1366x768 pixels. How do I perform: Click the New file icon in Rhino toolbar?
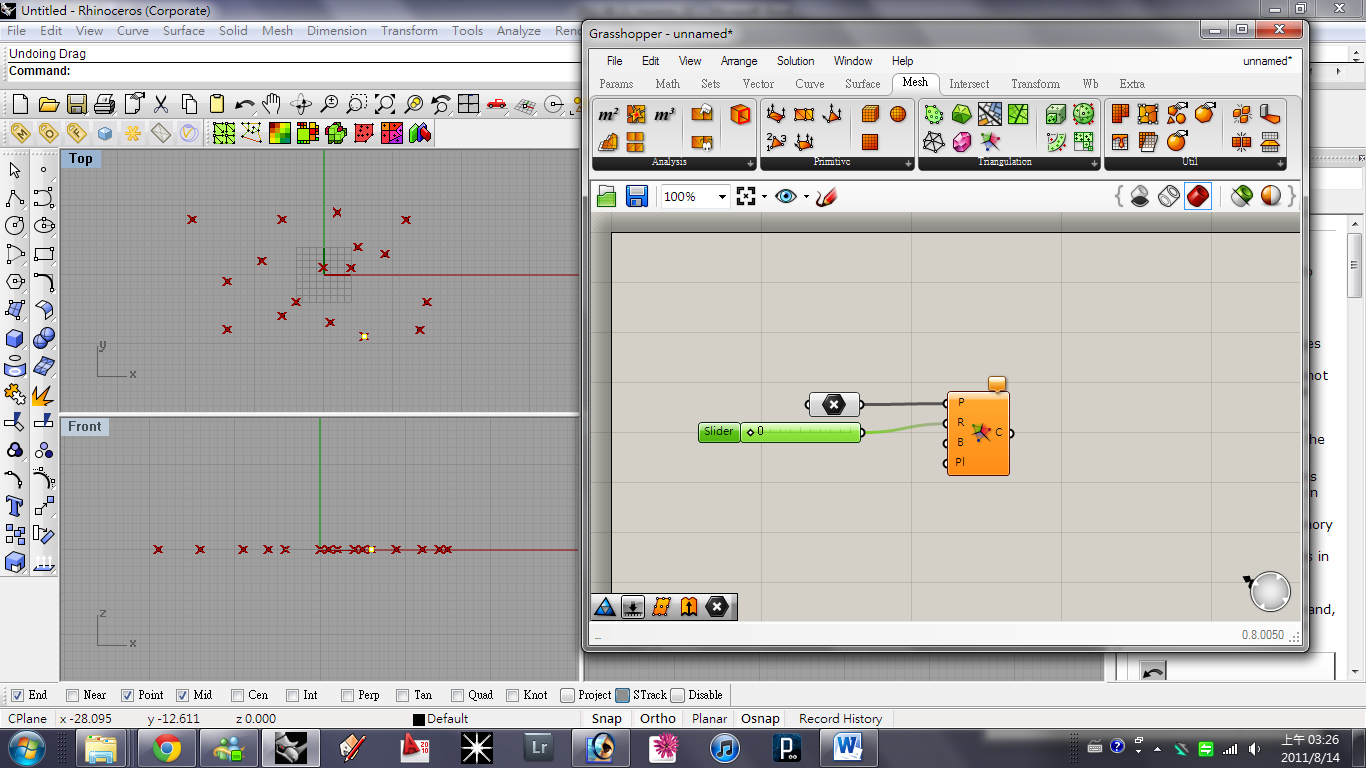[x=21, y=104]
